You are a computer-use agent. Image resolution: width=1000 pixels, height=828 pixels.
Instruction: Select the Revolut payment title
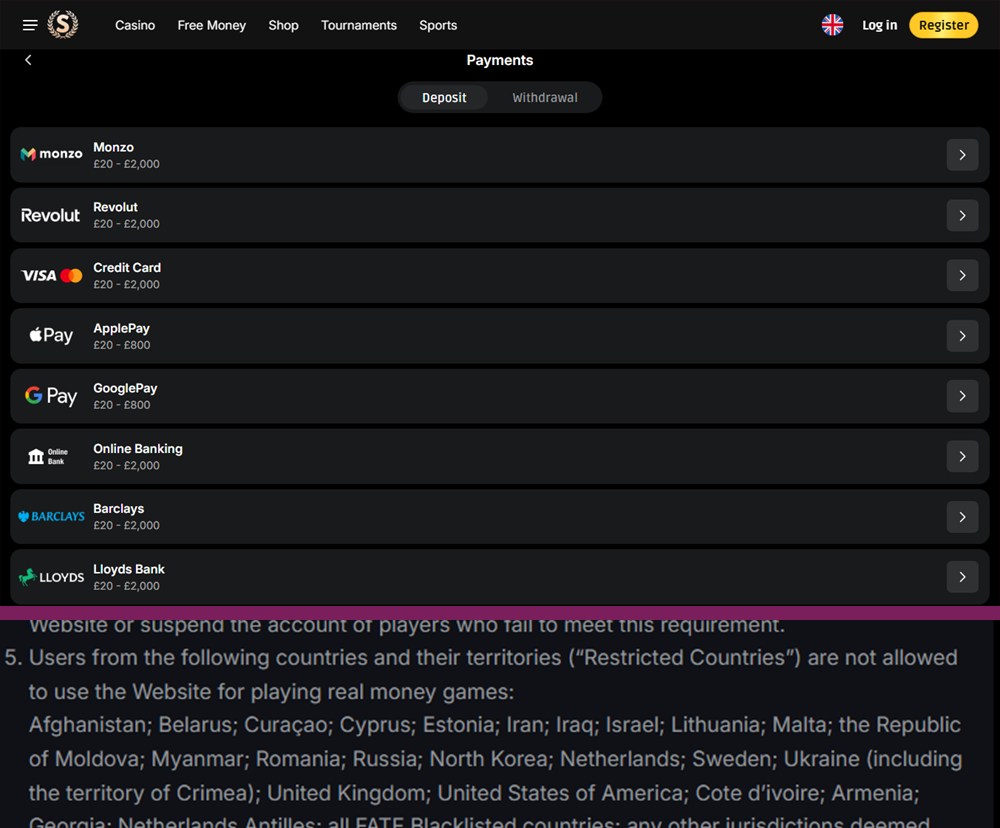pos(115,207)
